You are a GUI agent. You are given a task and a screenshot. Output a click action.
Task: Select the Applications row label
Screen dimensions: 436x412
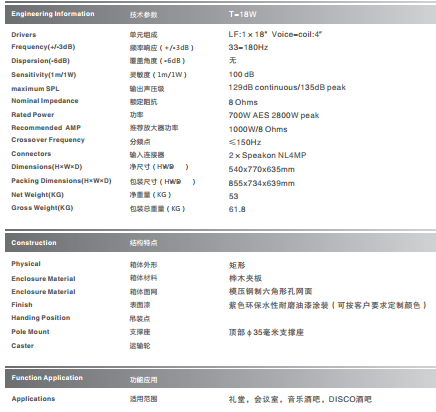(x=33, y=399)
